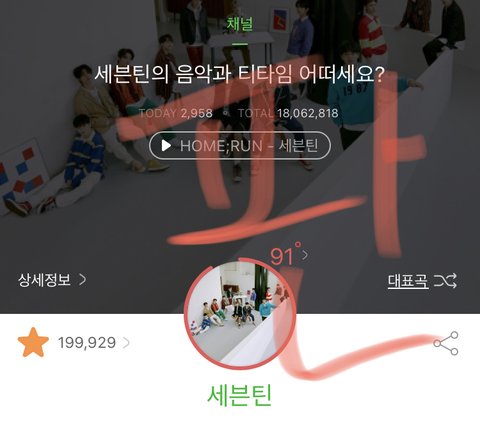The image size is (480, 426).
Task: Click the TODAY 2,958 visitor count
Action: pos(175,113)
